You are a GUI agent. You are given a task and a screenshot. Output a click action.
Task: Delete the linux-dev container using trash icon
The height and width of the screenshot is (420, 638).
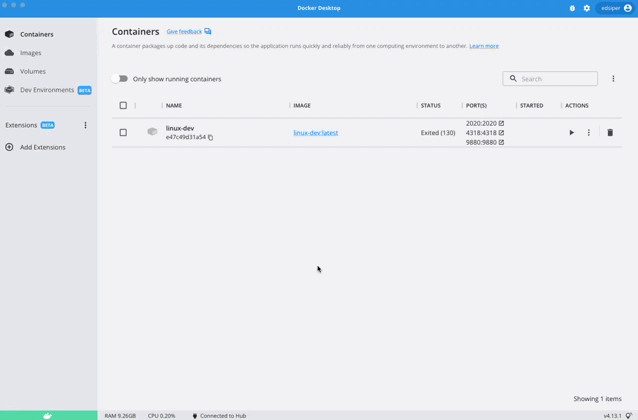tap(610, 133)
